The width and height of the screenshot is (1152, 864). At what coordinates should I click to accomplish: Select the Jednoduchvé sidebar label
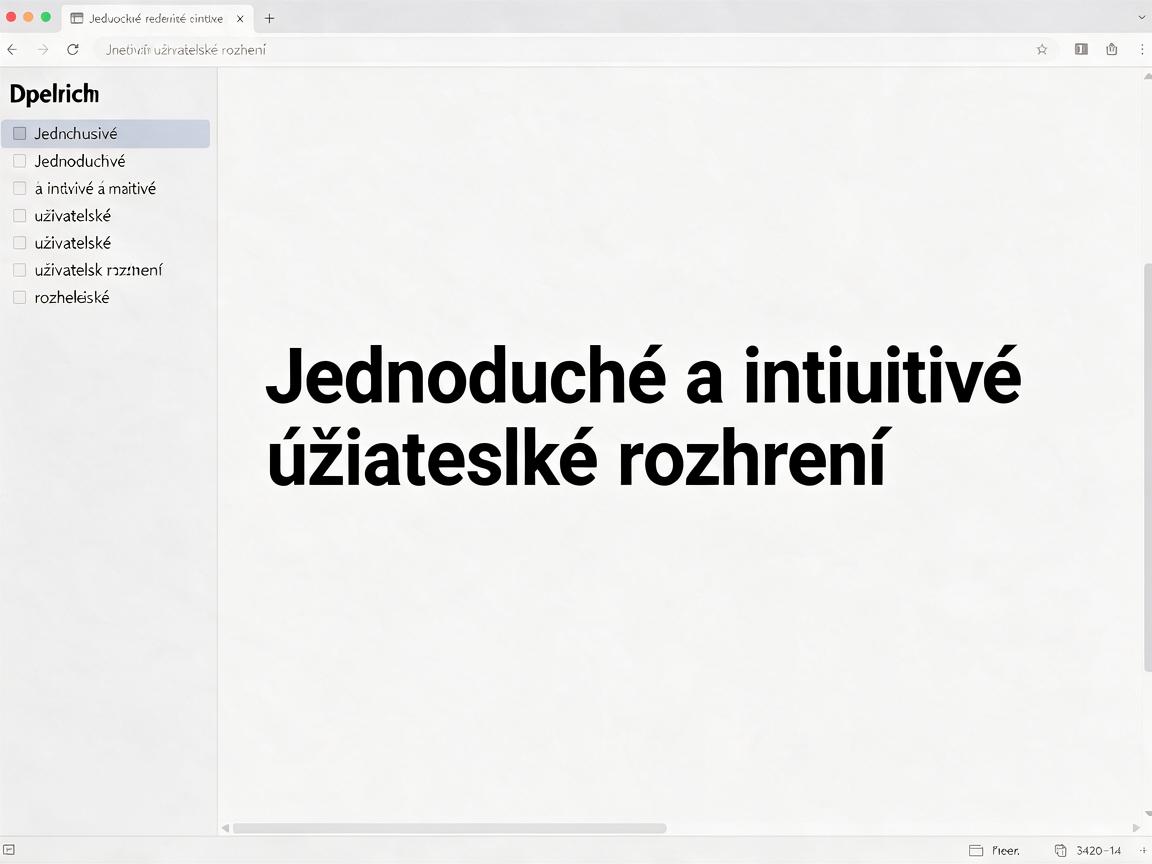pyautogui.click(x=80, y=161)
